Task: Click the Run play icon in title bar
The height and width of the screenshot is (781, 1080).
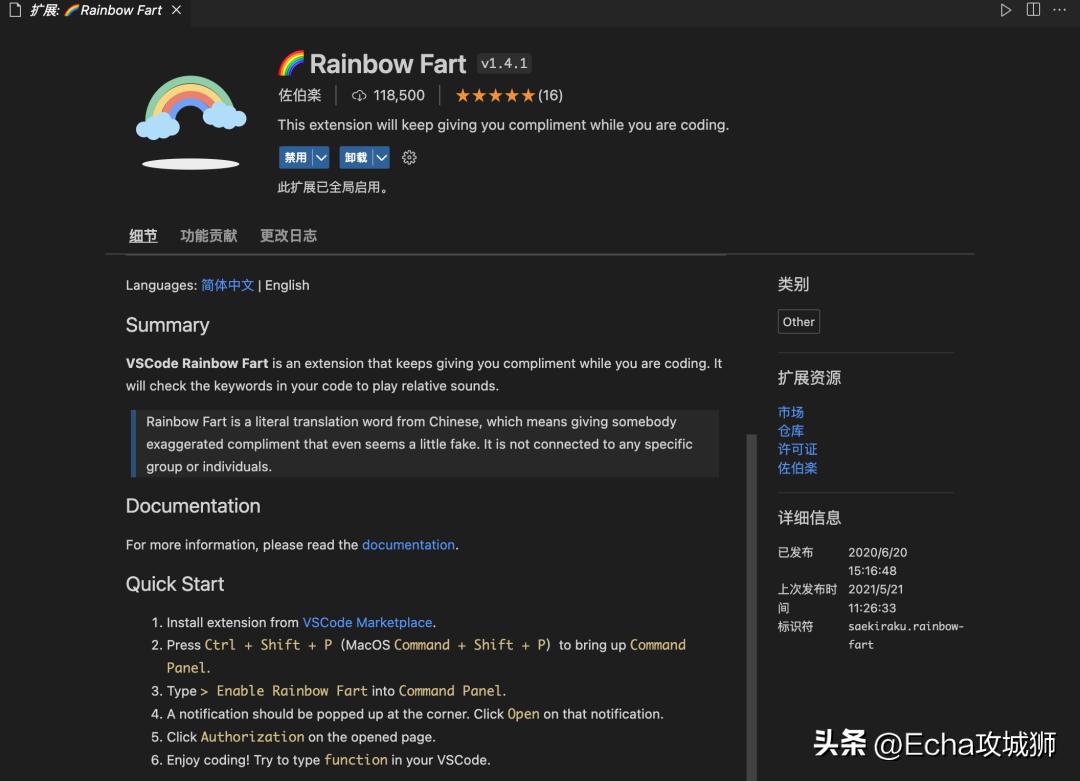Action: 1006,10
